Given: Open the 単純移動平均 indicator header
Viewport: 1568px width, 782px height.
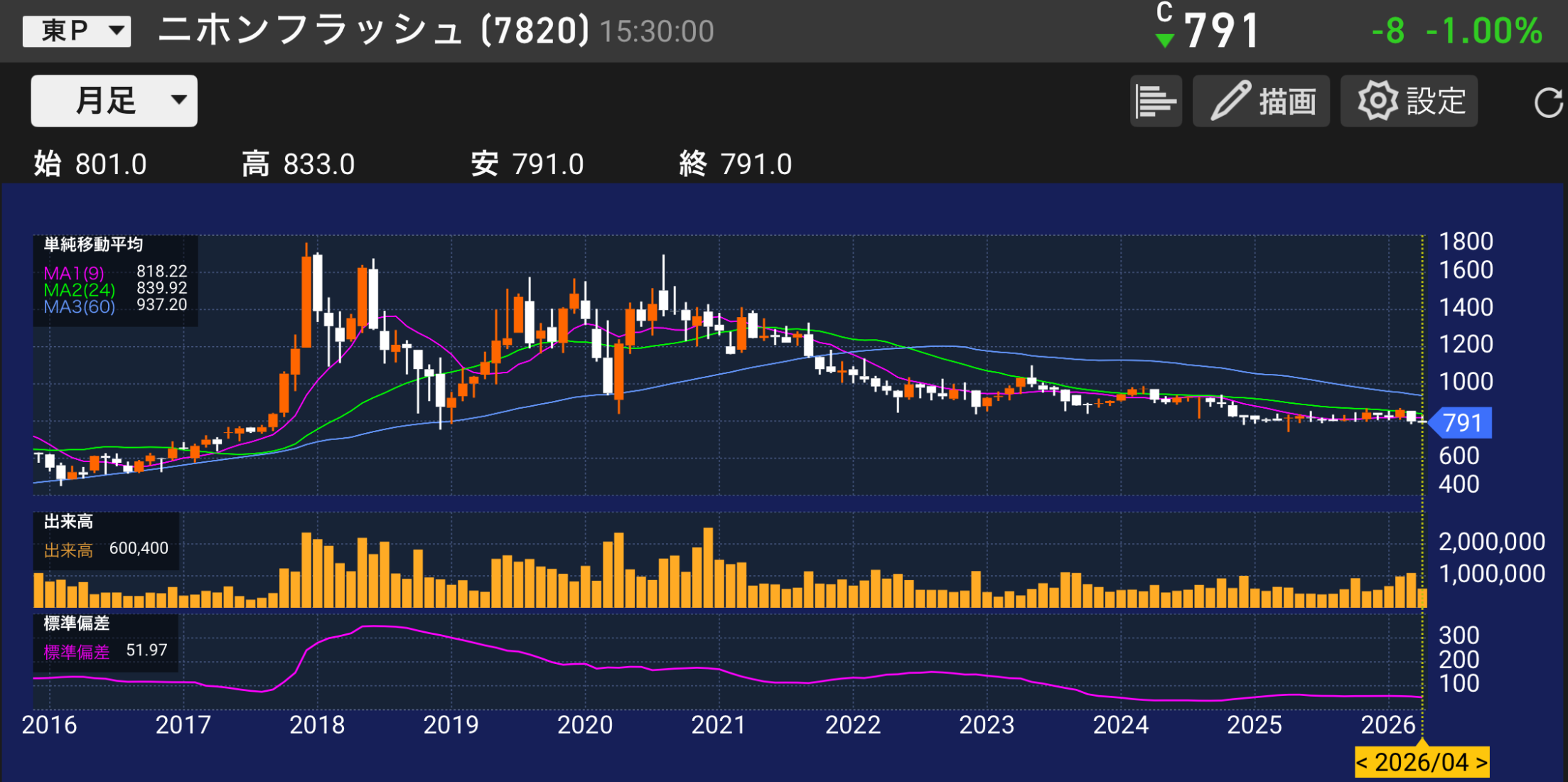Looking at the screenshot, I should [x=93, y=245].
